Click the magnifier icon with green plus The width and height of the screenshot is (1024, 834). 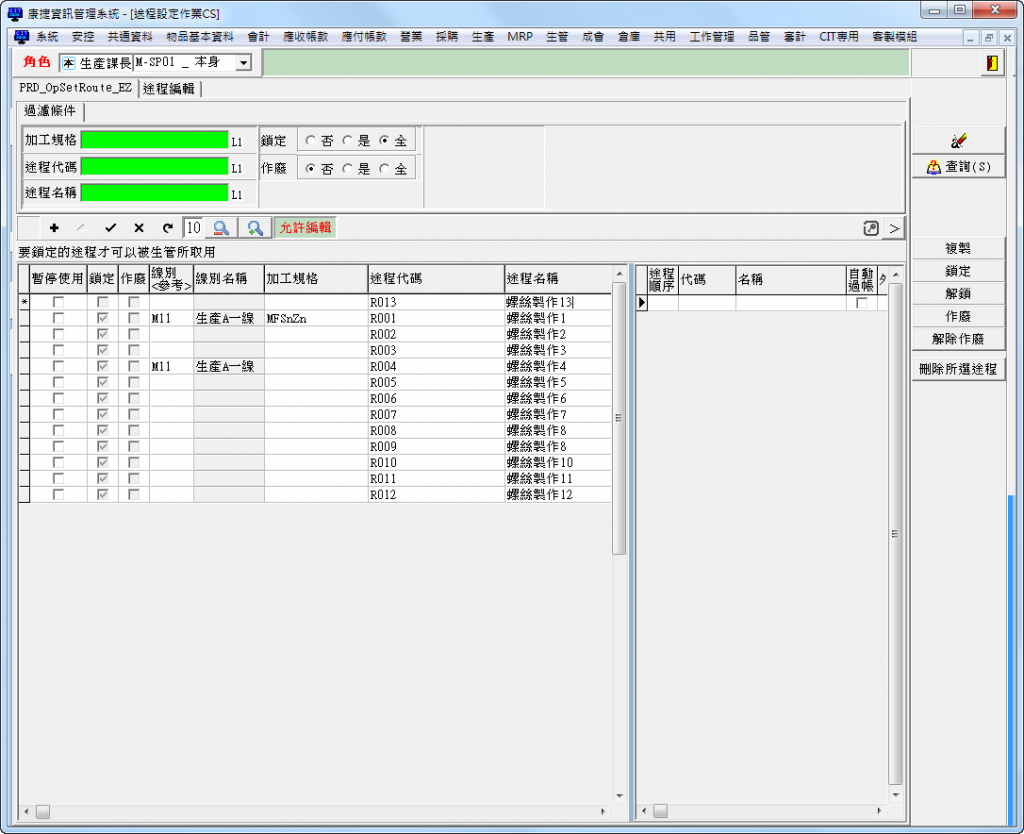coord(255,228)
